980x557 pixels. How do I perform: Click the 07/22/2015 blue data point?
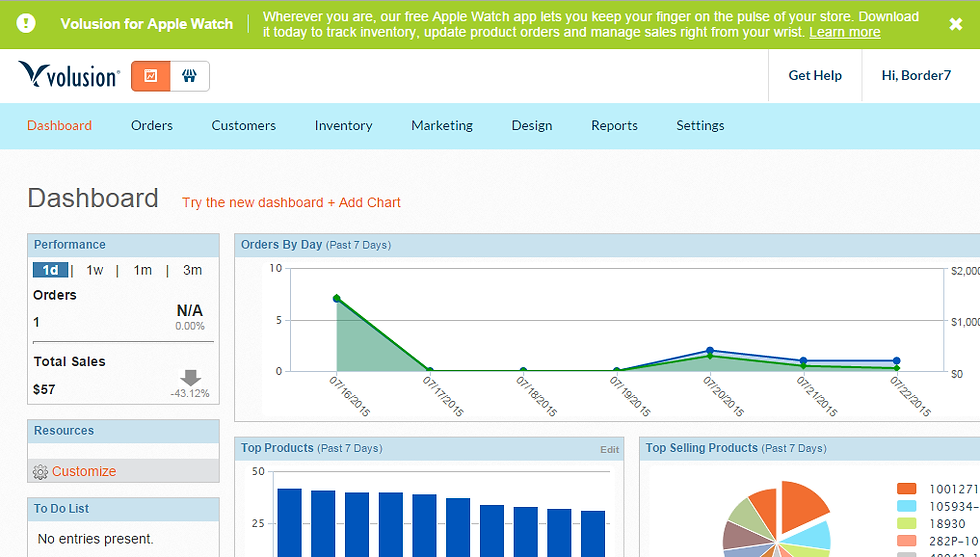tap(896, 361)
